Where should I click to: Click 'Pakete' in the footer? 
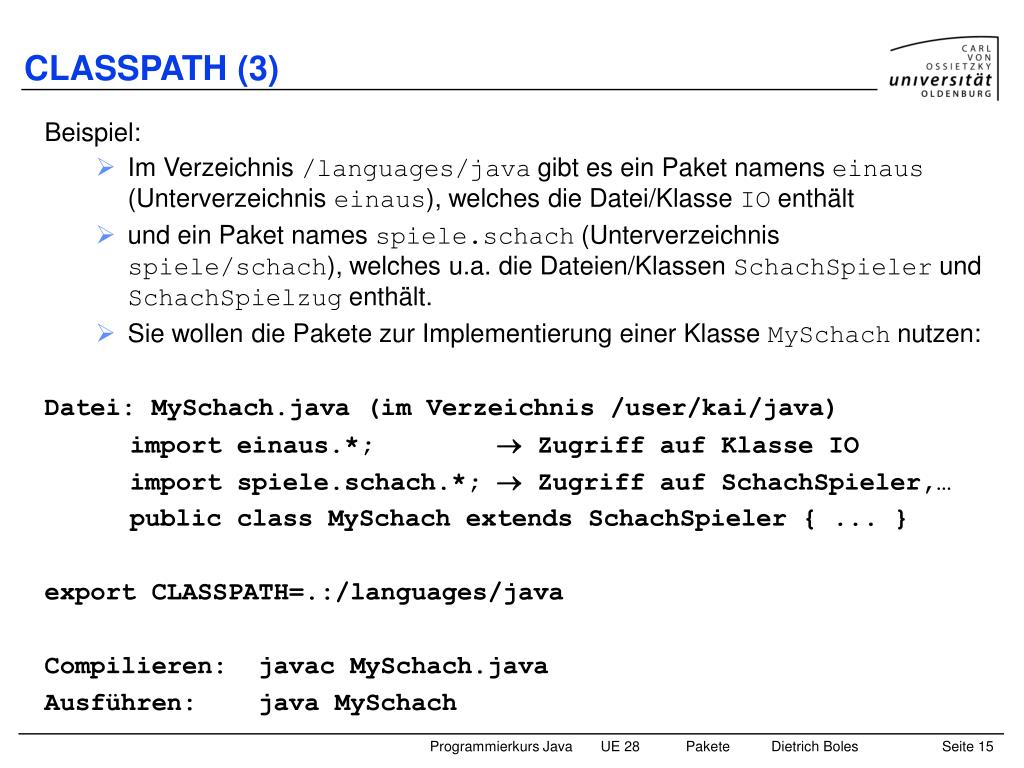pos(707,746)
